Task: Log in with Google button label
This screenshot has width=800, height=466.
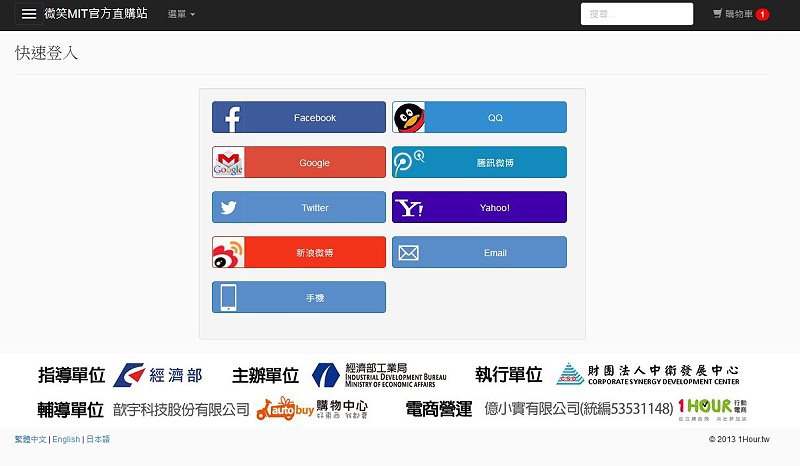Action: 314,163
